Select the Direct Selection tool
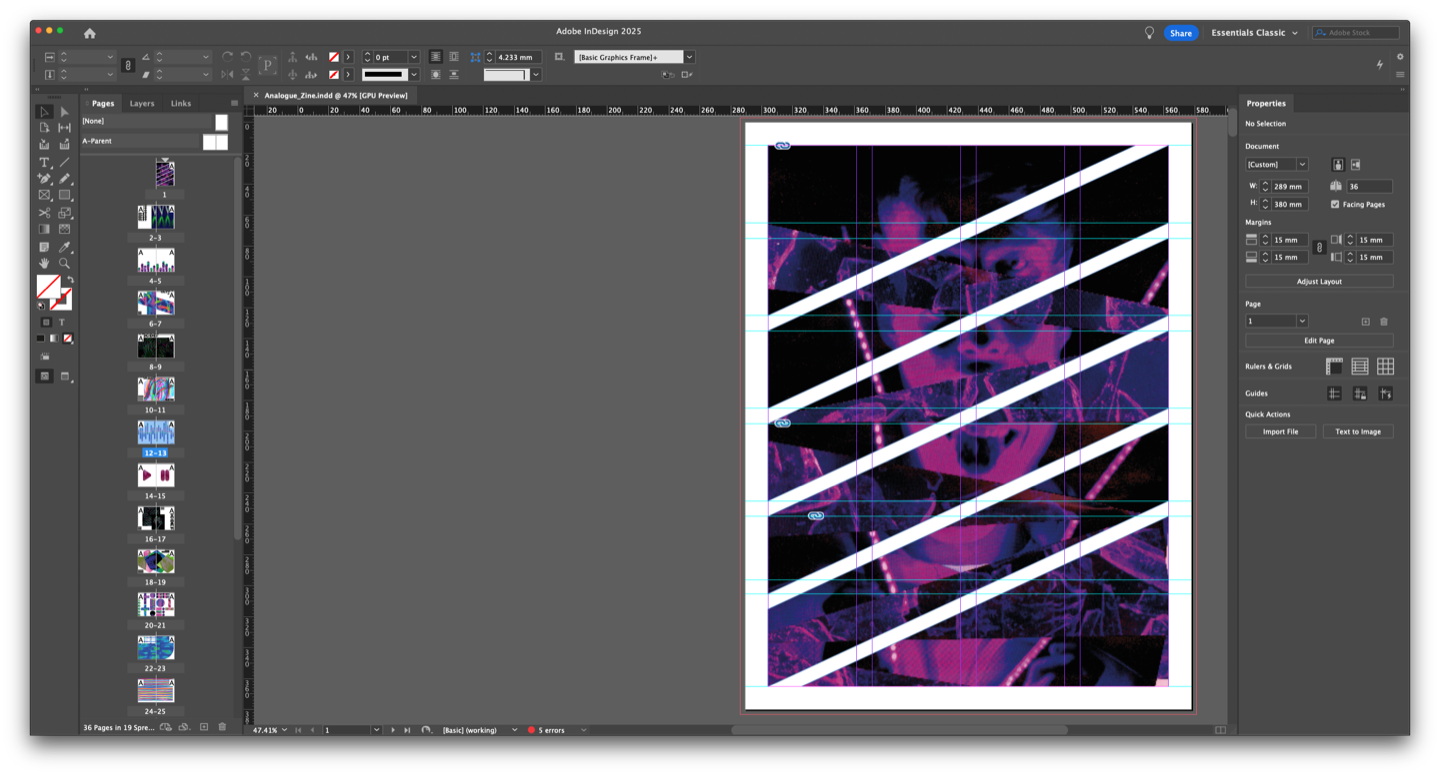The height and width of the screenshot is (775, 1440). (65, 112)
